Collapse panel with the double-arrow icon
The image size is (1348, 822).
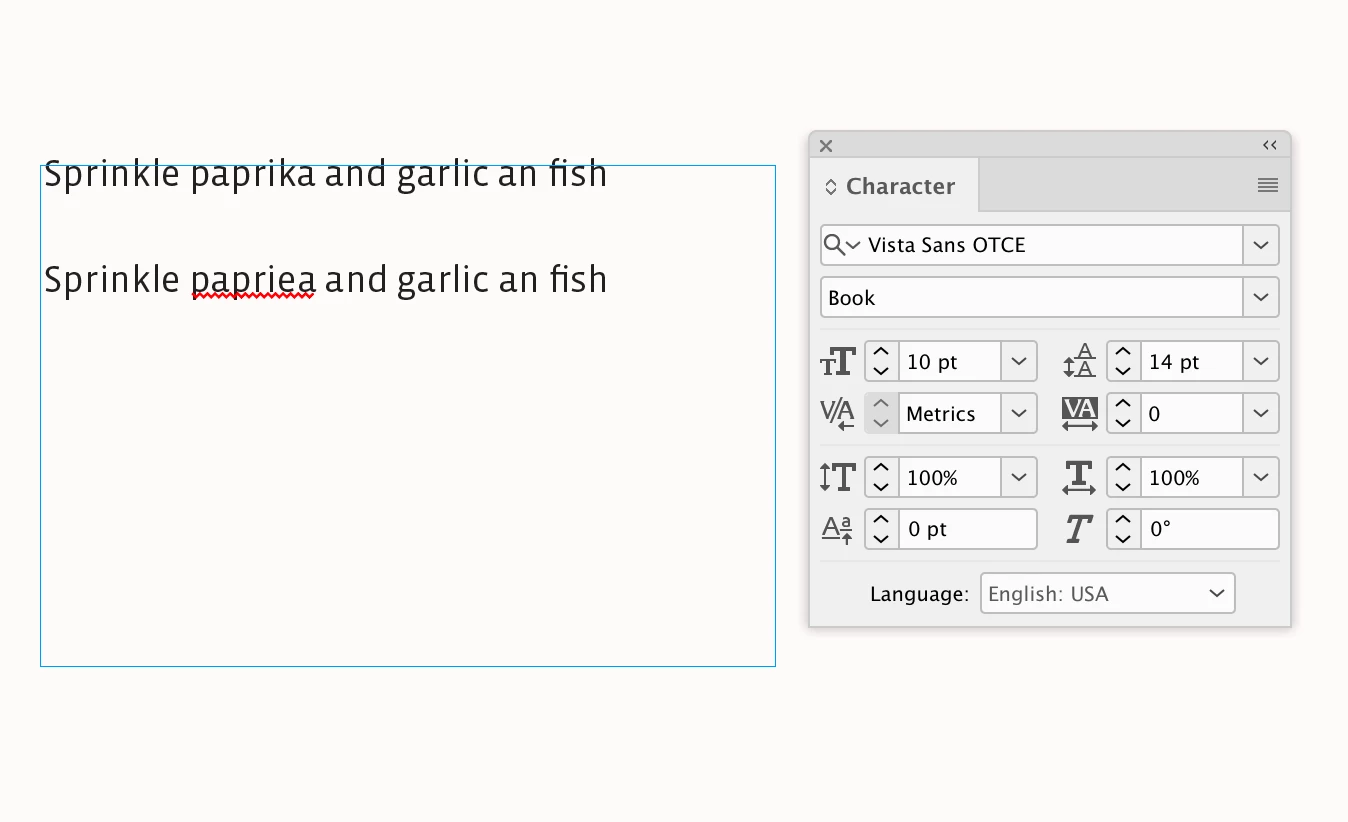click(x=1270, y=145)
